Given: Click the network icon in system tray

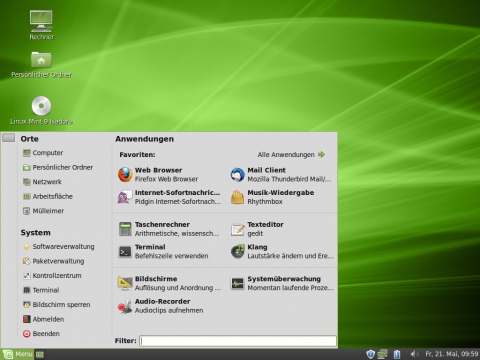Looking at the screenshot, I should point(383,354).
